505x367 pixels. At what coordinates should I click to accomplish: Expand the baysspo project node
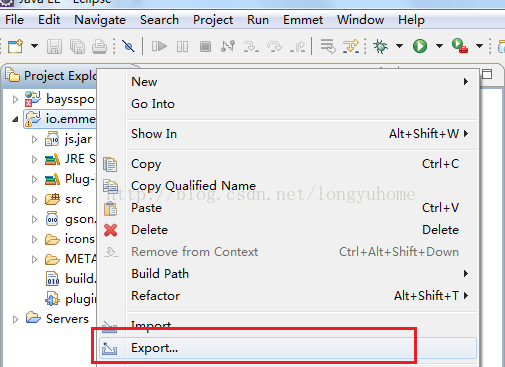tap(15, 99)
